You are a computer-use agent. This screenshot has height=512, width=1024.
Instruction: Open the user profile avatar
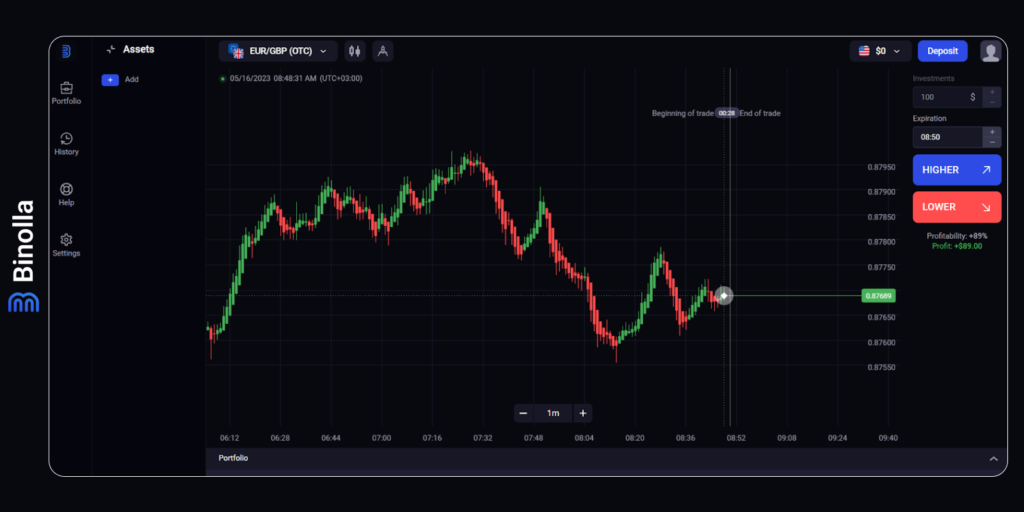(990, 51)
